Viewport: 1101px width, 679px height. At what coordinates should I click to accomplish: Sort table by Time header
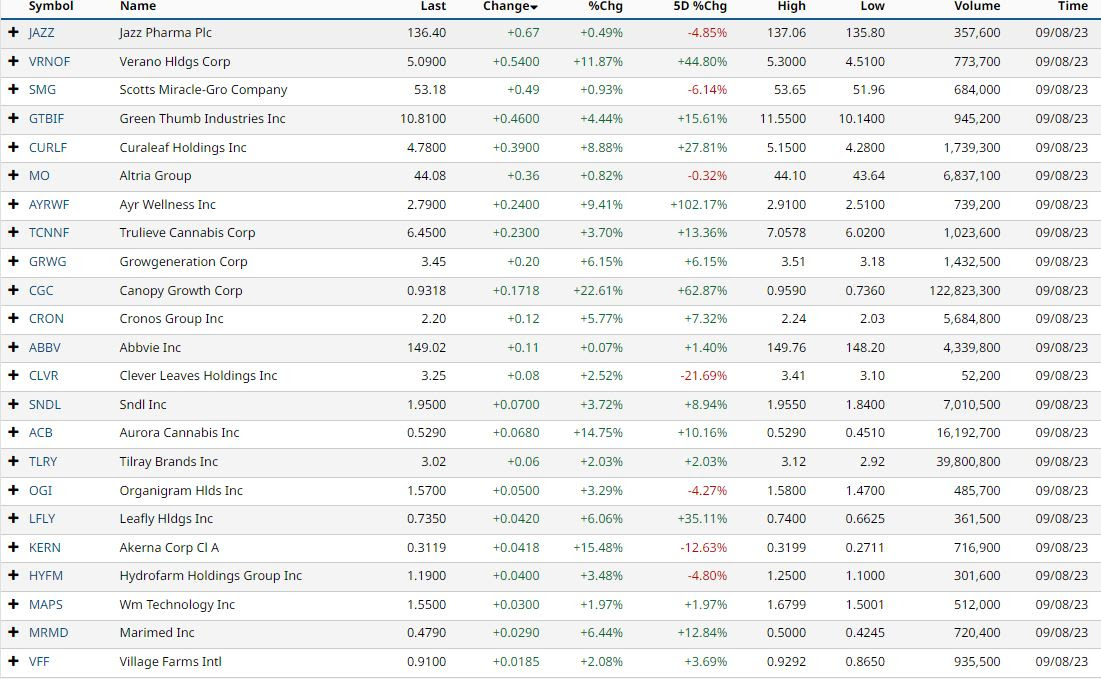click(x=1073, y=6)
